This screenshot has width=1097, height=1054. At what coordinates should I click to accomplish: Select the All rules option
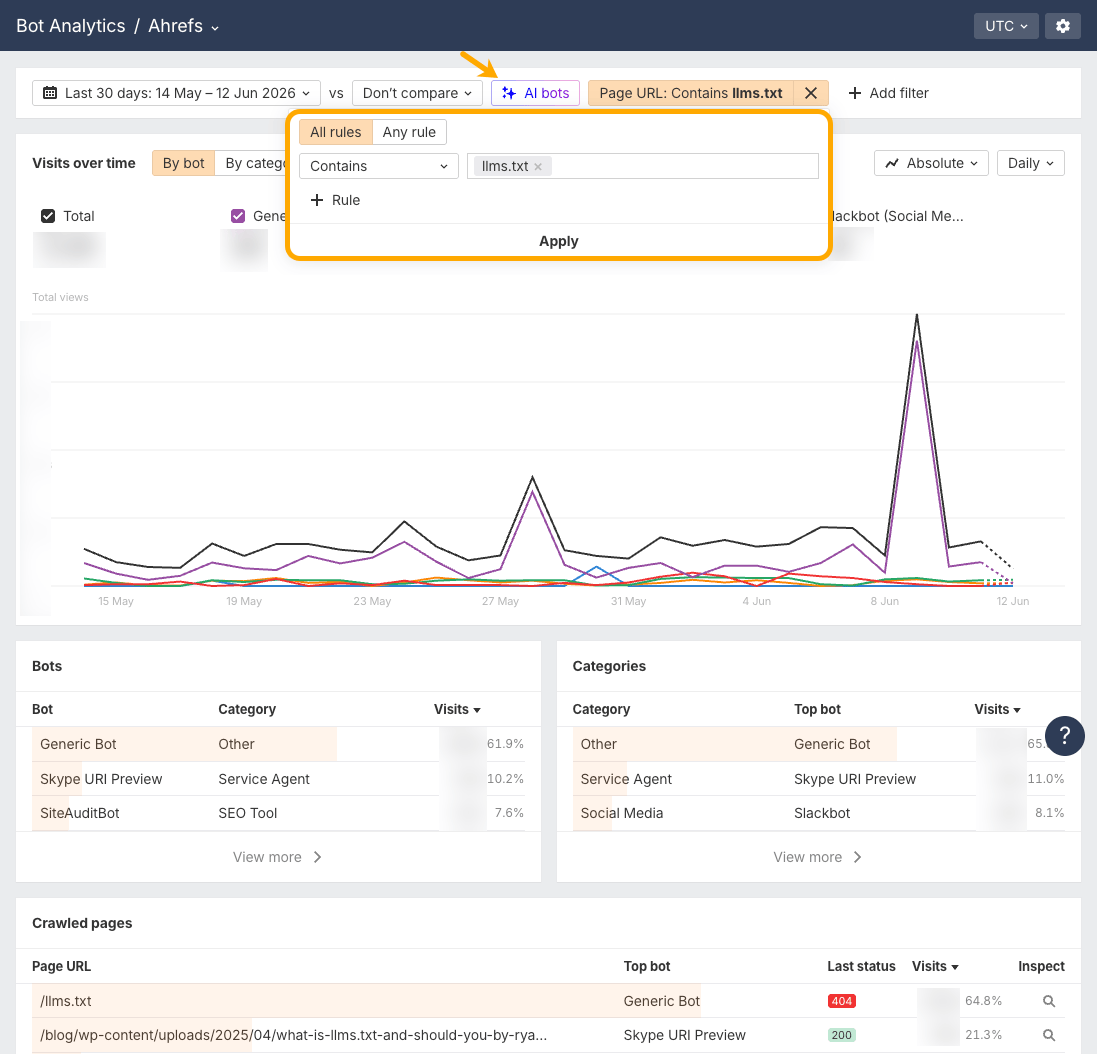[336, 132]
